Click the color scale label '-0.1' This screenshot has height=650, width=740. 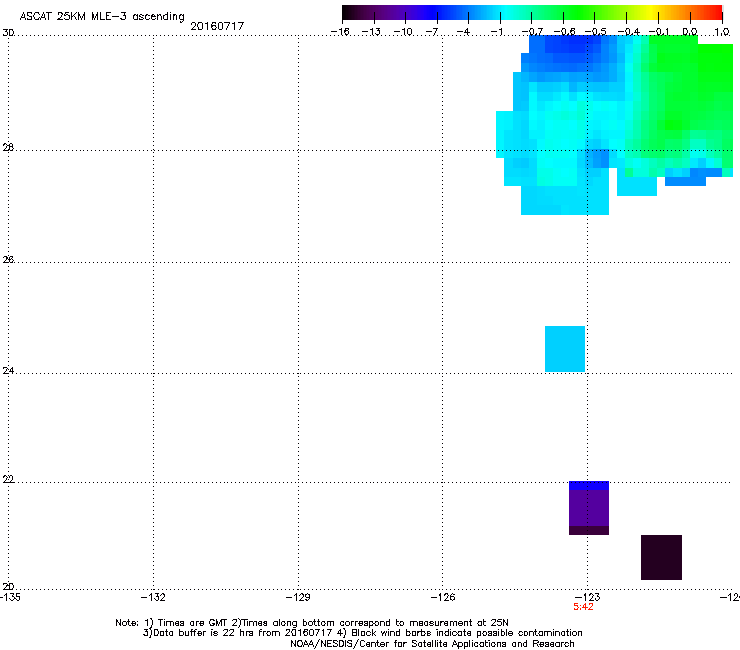(659, 32)
